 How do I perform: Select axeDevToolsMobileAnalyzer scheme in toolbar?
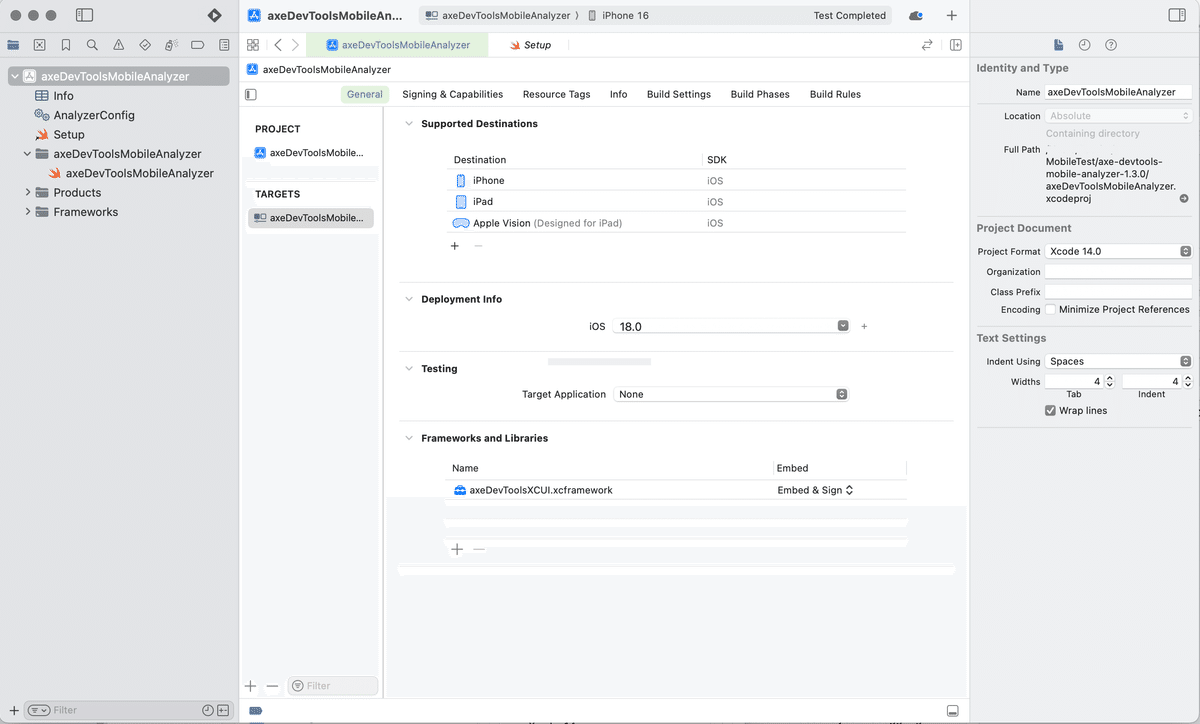click(x=498, y=16)
